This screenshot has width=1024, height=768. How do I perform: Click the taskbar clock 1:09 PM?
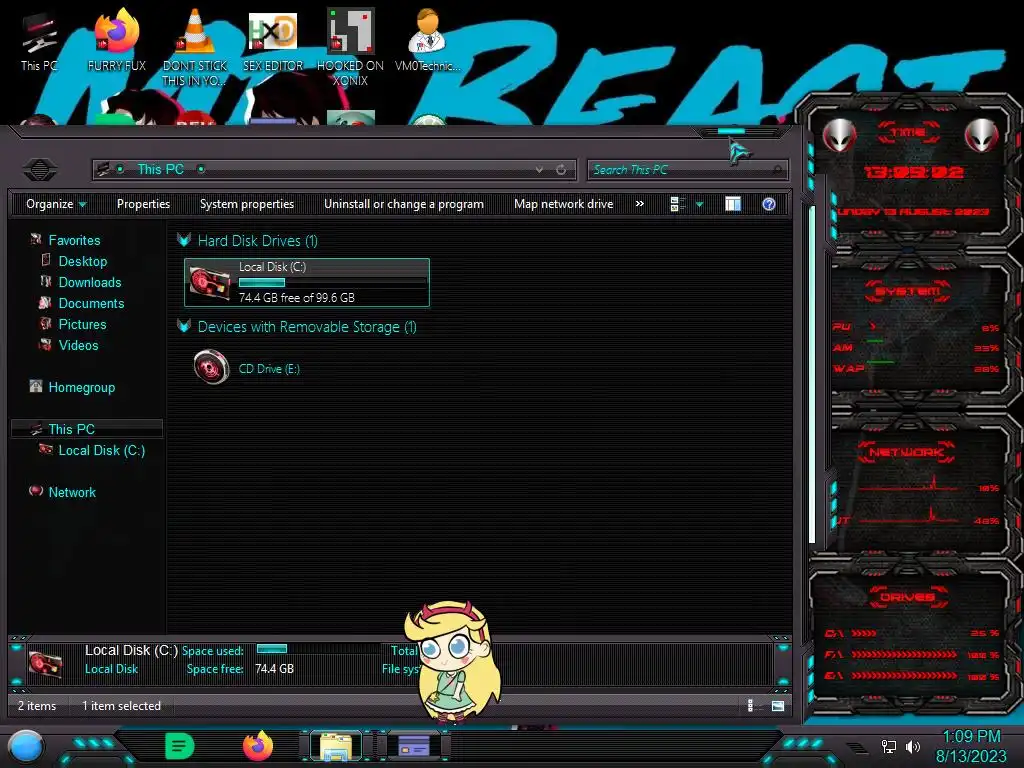tap(971, 737)
